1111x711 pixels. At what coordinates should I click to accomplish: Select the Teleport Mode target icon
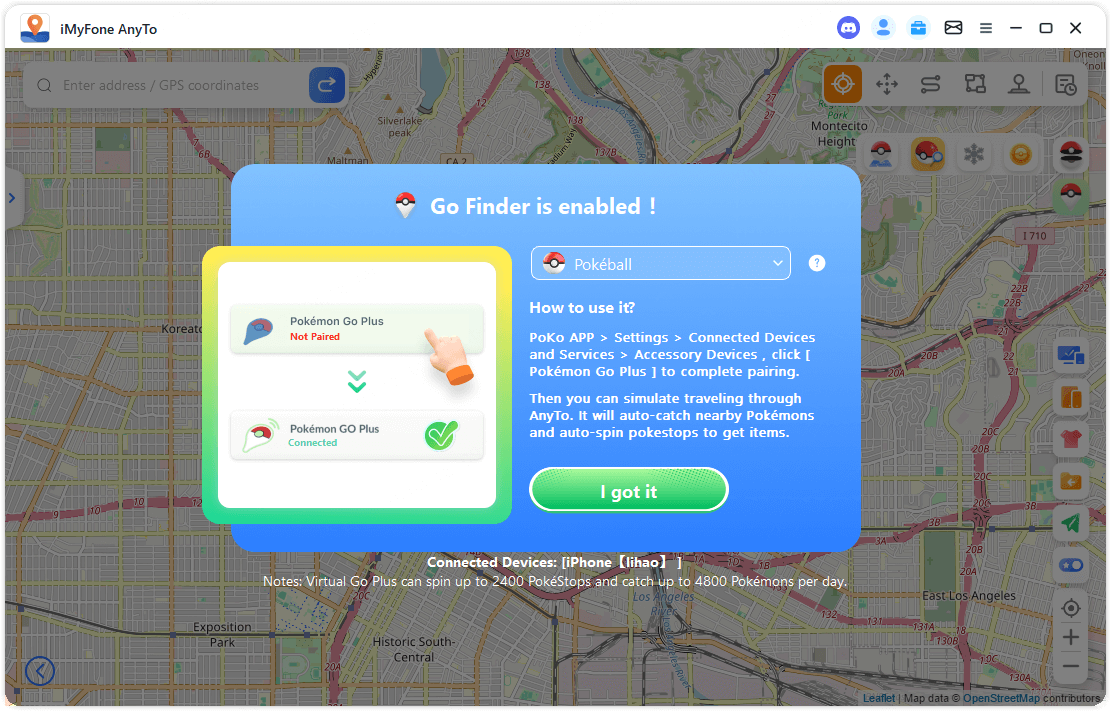pos(843,85)
